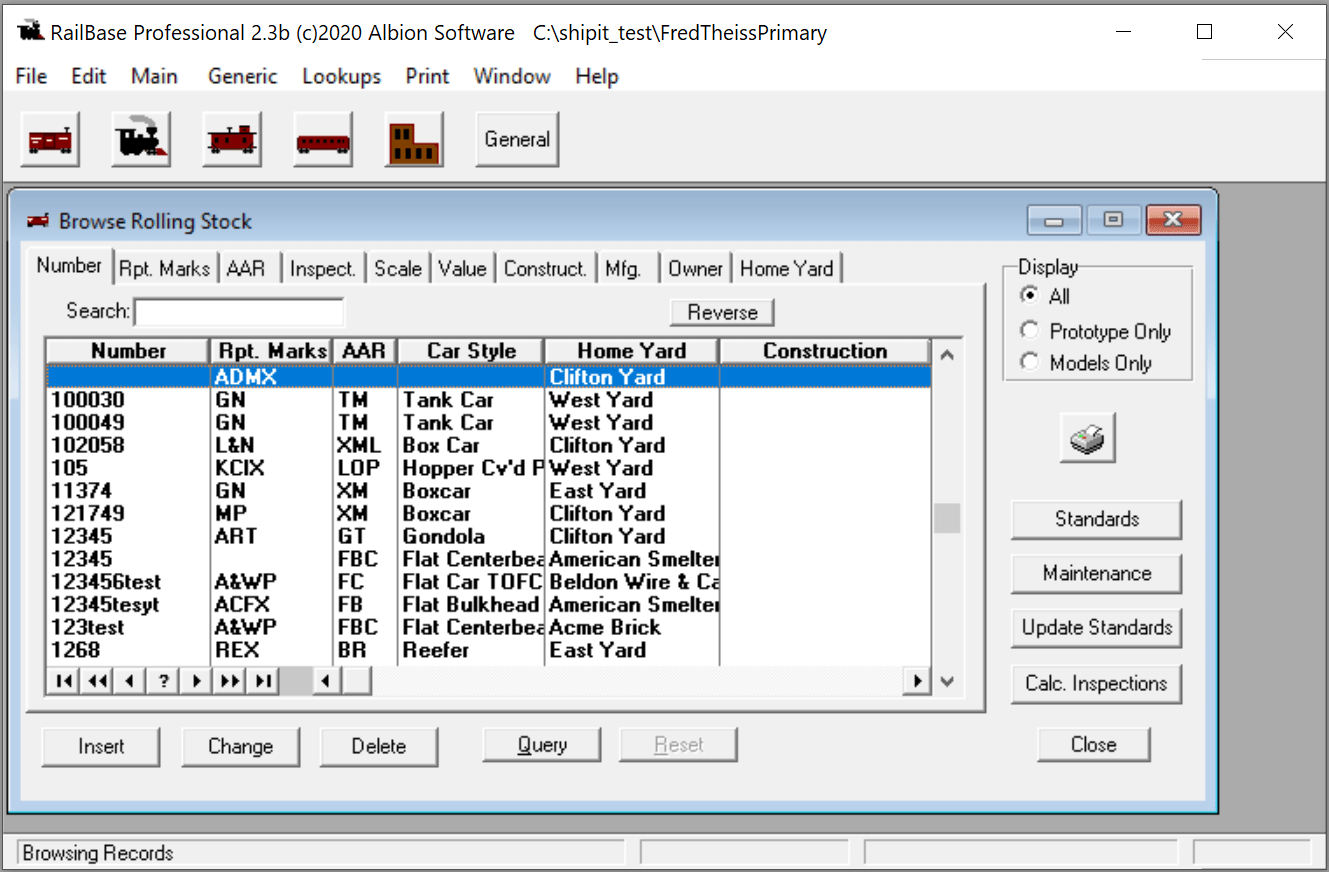Viewport: 1329px width, 872px height.
Task: Open the brown factory building toolbar icon
Action: (414, 139)
